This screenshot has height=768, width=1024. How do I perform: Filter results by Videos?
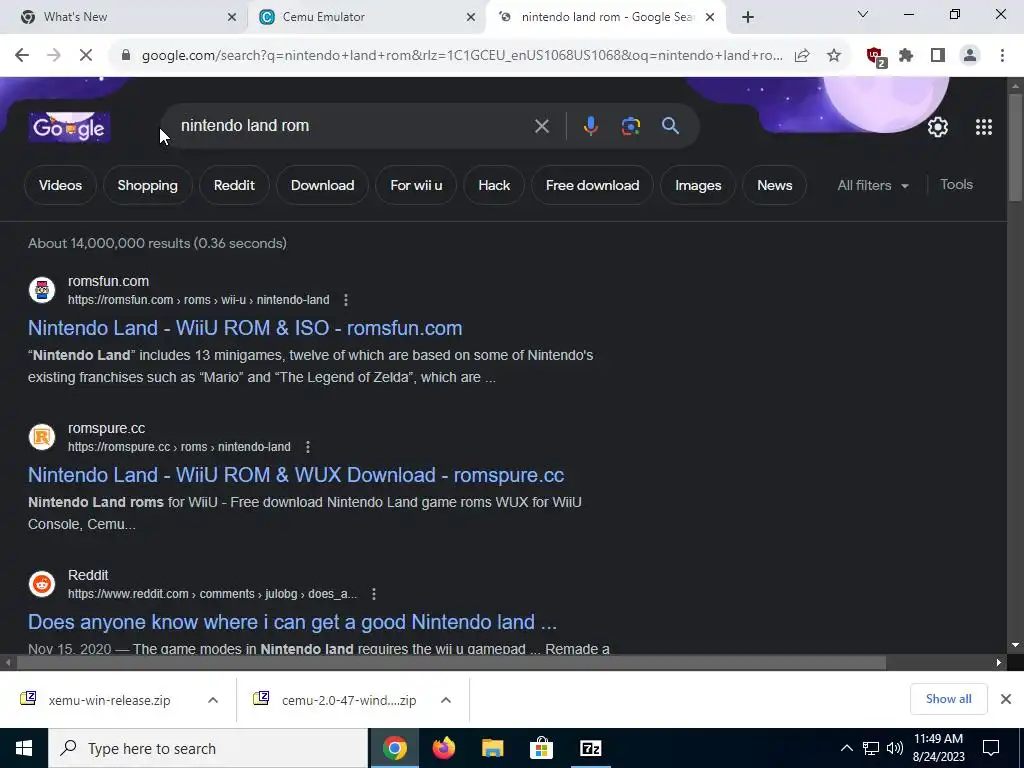point(60,185)
